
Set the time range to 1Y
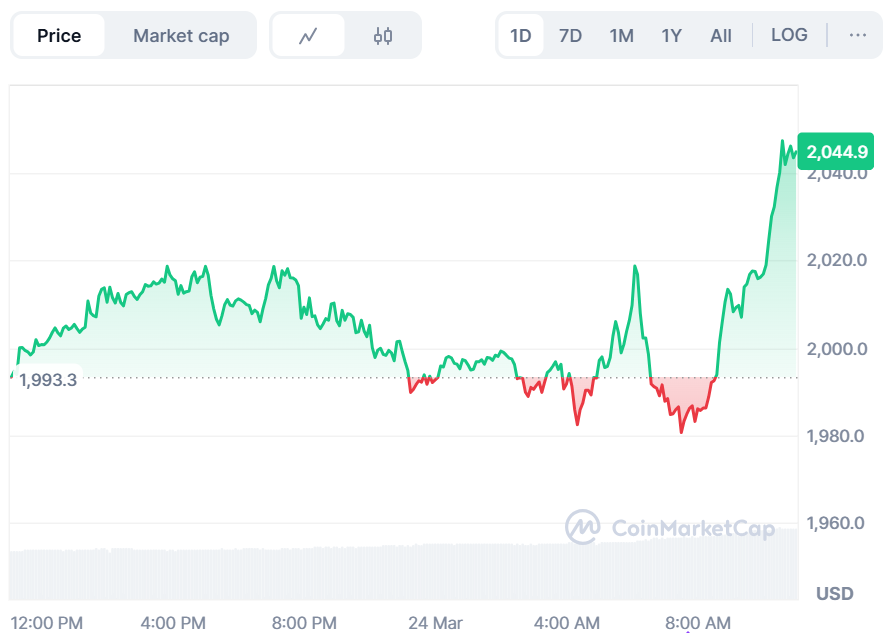(x=671, y=36)
